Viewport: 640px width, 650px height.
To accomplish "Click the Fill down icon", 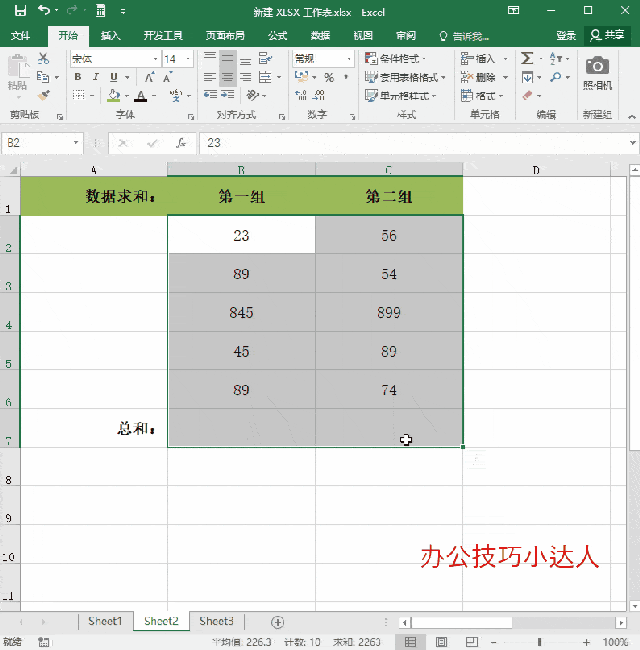I will coord(527,77).
